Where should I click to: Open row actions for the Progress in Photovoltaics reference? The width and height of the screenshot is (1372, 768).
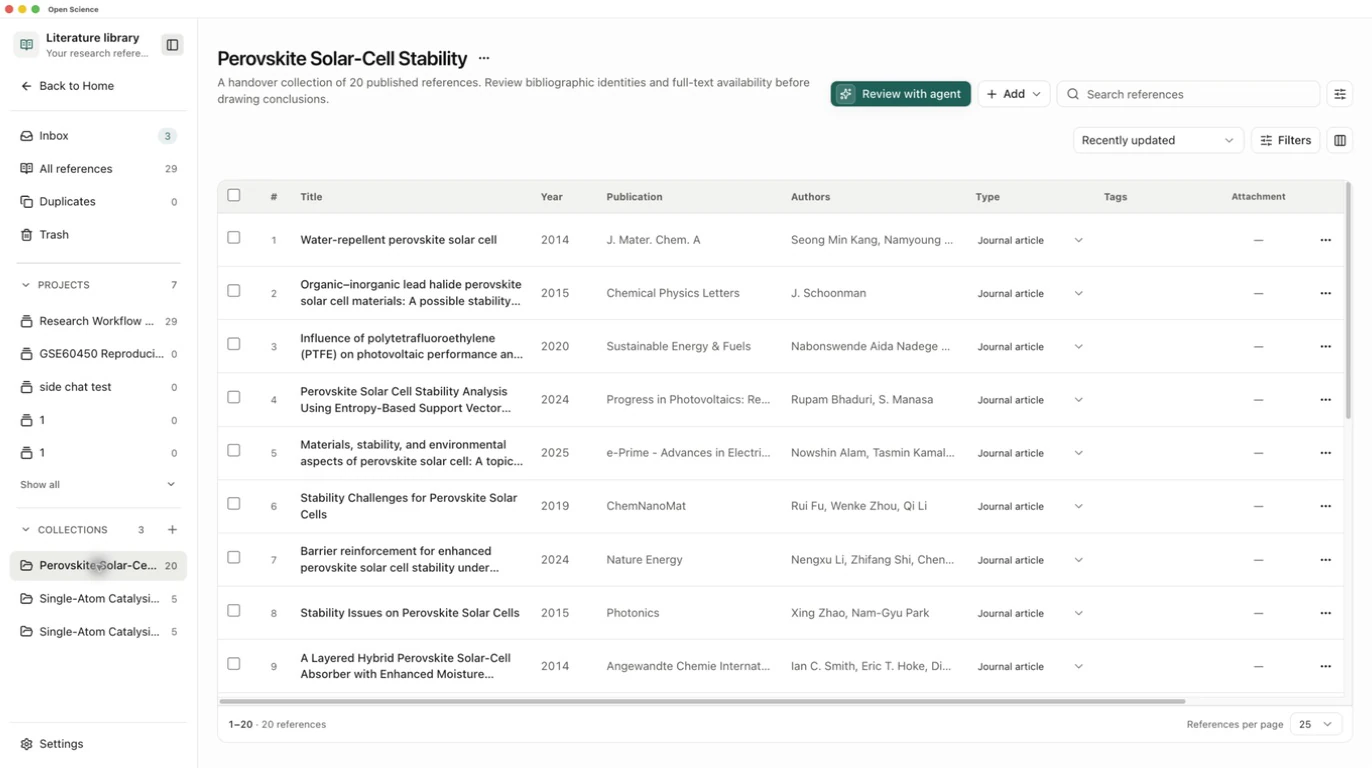click(x=1326, y=400)
